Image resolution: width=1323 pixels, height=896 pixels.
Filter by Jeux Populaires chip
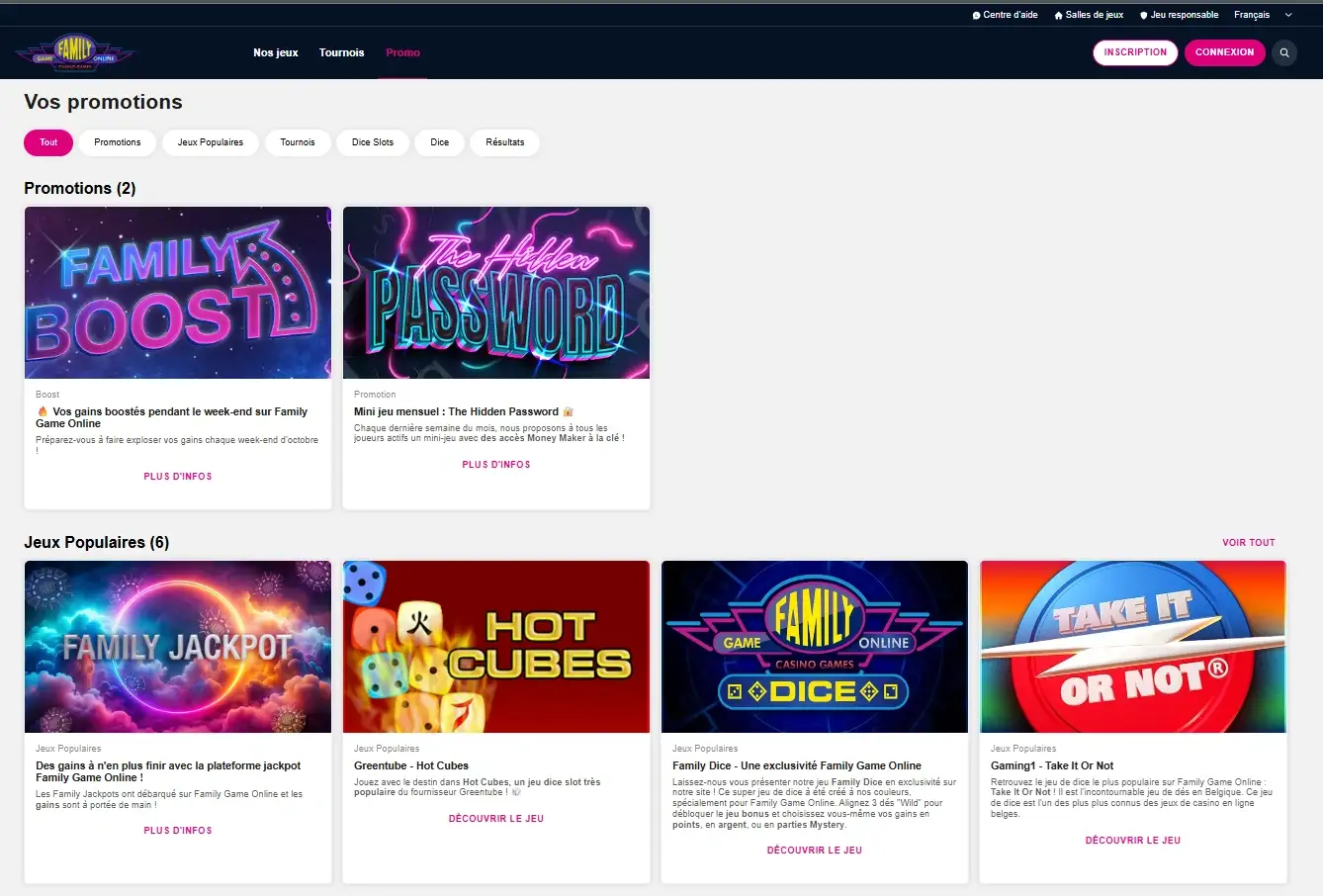coord(210,142)
